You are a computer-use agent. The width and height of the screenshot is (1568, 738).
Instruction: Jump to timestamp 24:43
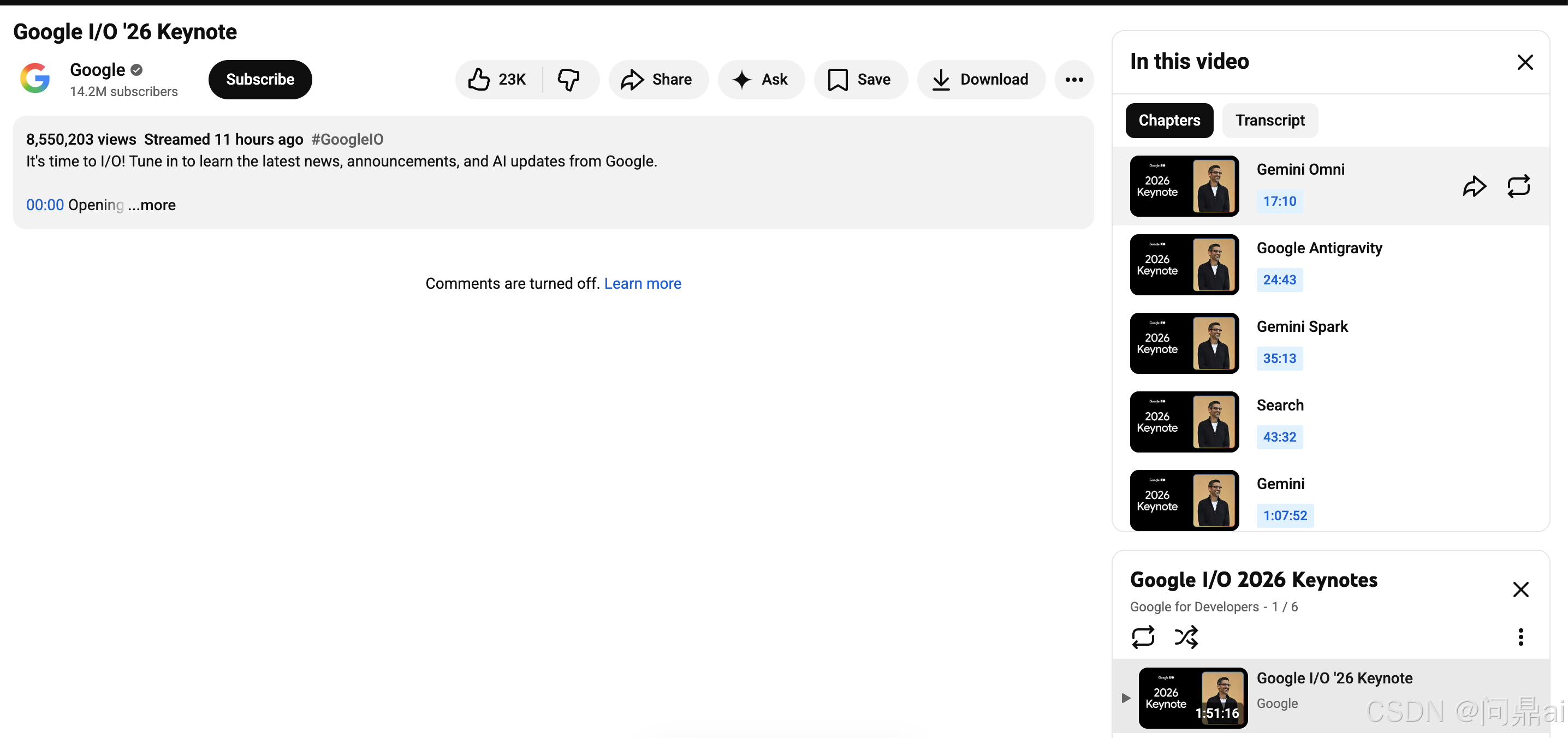point(1280,280)
